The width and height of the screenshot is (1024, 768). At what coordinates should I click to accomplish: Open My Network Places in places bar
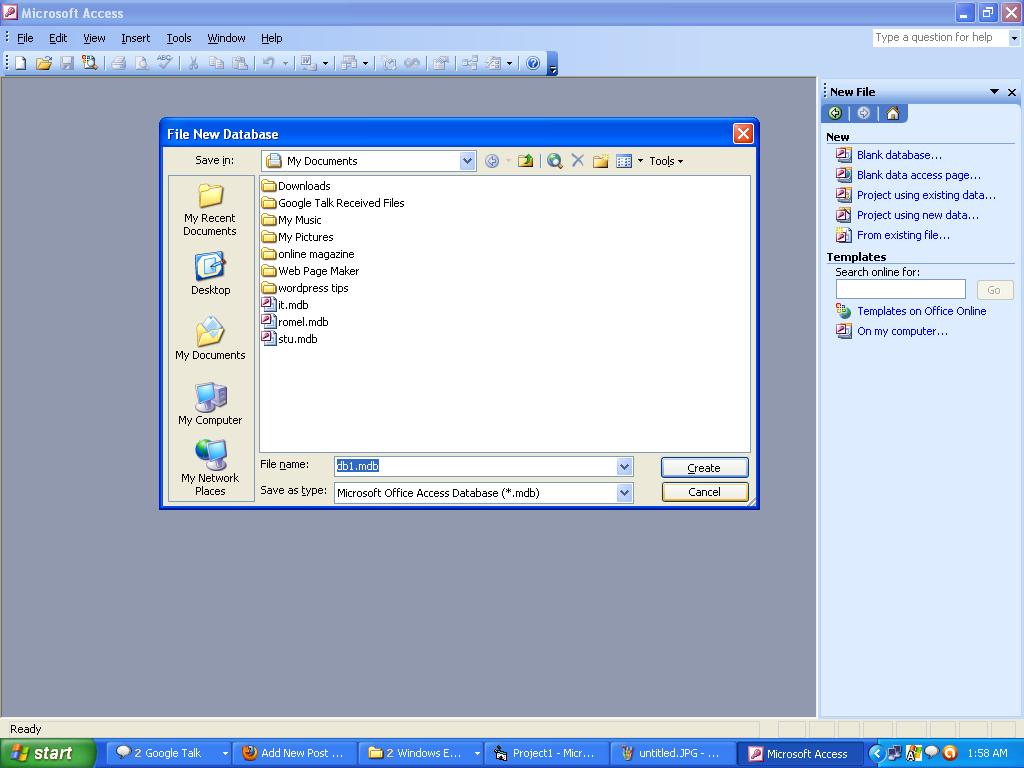[210, 468]
